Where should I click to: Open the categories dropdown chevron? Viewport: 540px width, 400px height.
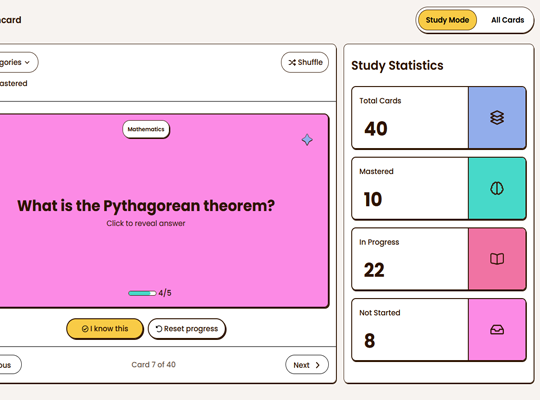27,62
